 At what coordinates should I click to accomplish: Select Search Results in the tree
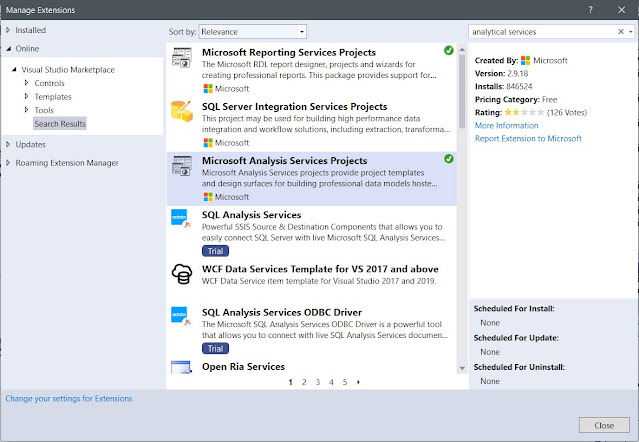60,124
